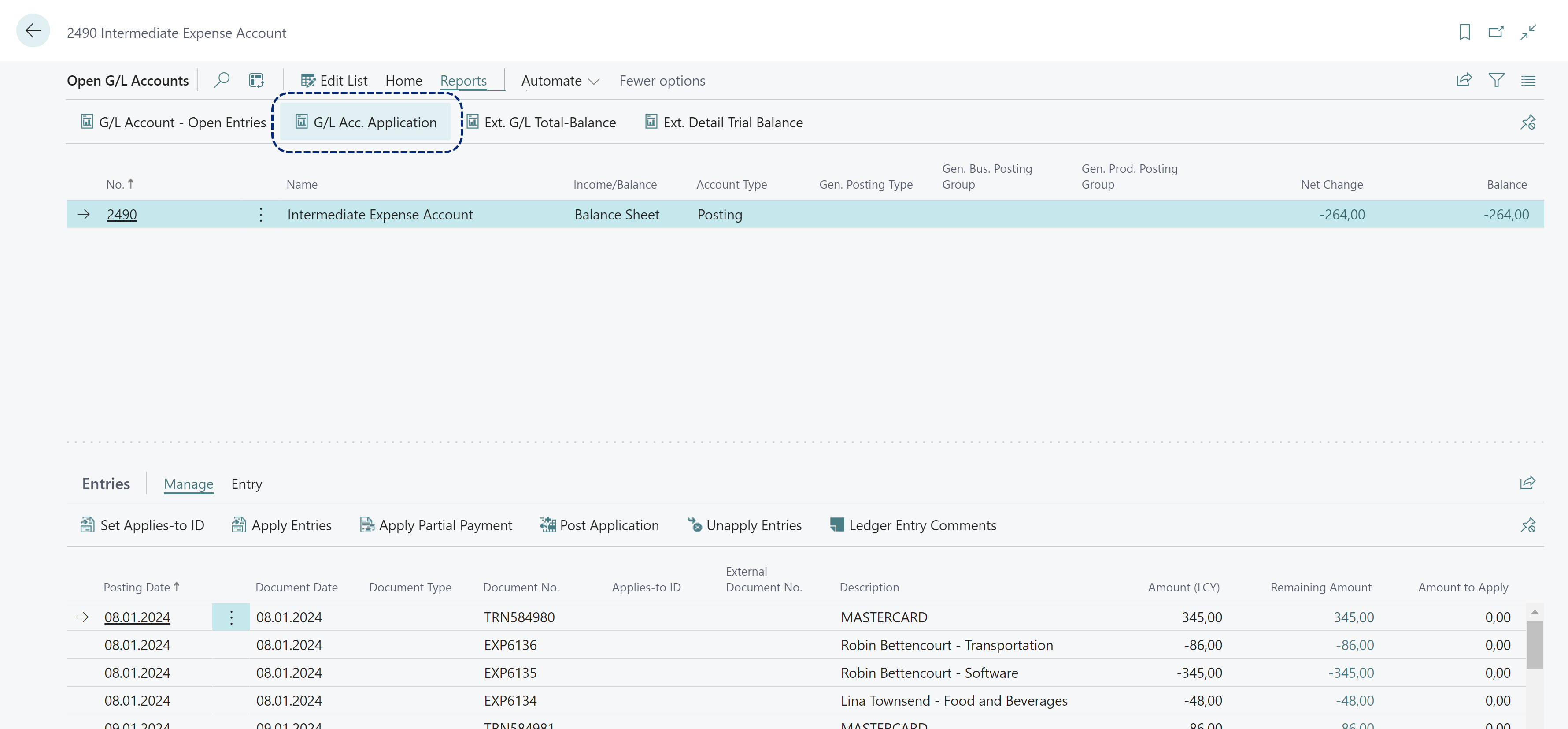Viewport: 1568px width, 729px height.
Task: Click the Manage tab in Entries panel
Action: click(x=189, y=483)
